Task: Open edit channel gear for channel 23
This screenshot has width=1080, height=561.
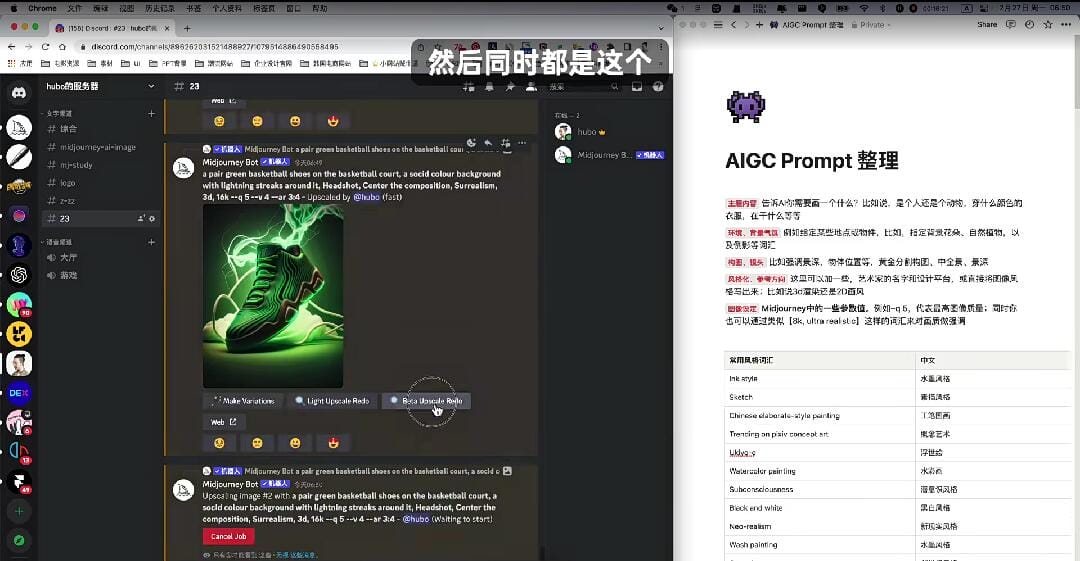Action: [152, 218]
